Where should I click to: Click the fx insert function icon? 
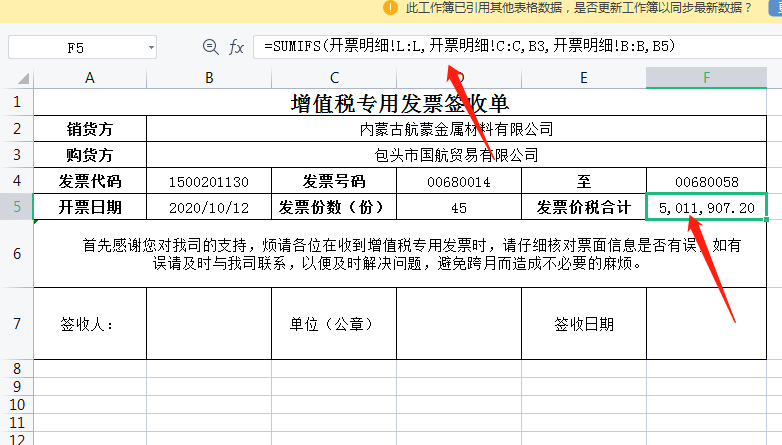tap(236, 47)
